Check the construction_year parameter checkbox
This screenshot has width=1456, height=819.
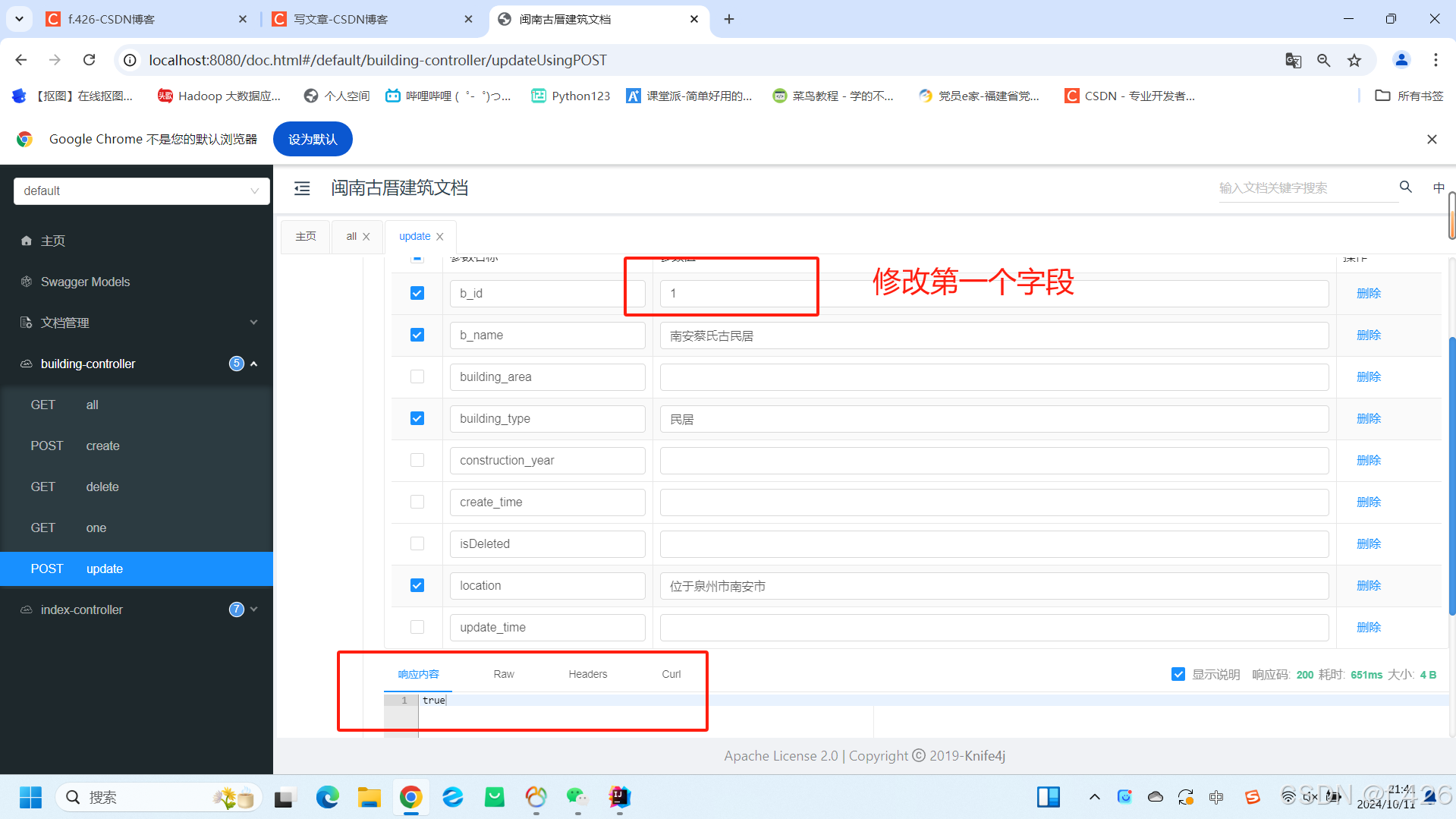tap(417, 460)
